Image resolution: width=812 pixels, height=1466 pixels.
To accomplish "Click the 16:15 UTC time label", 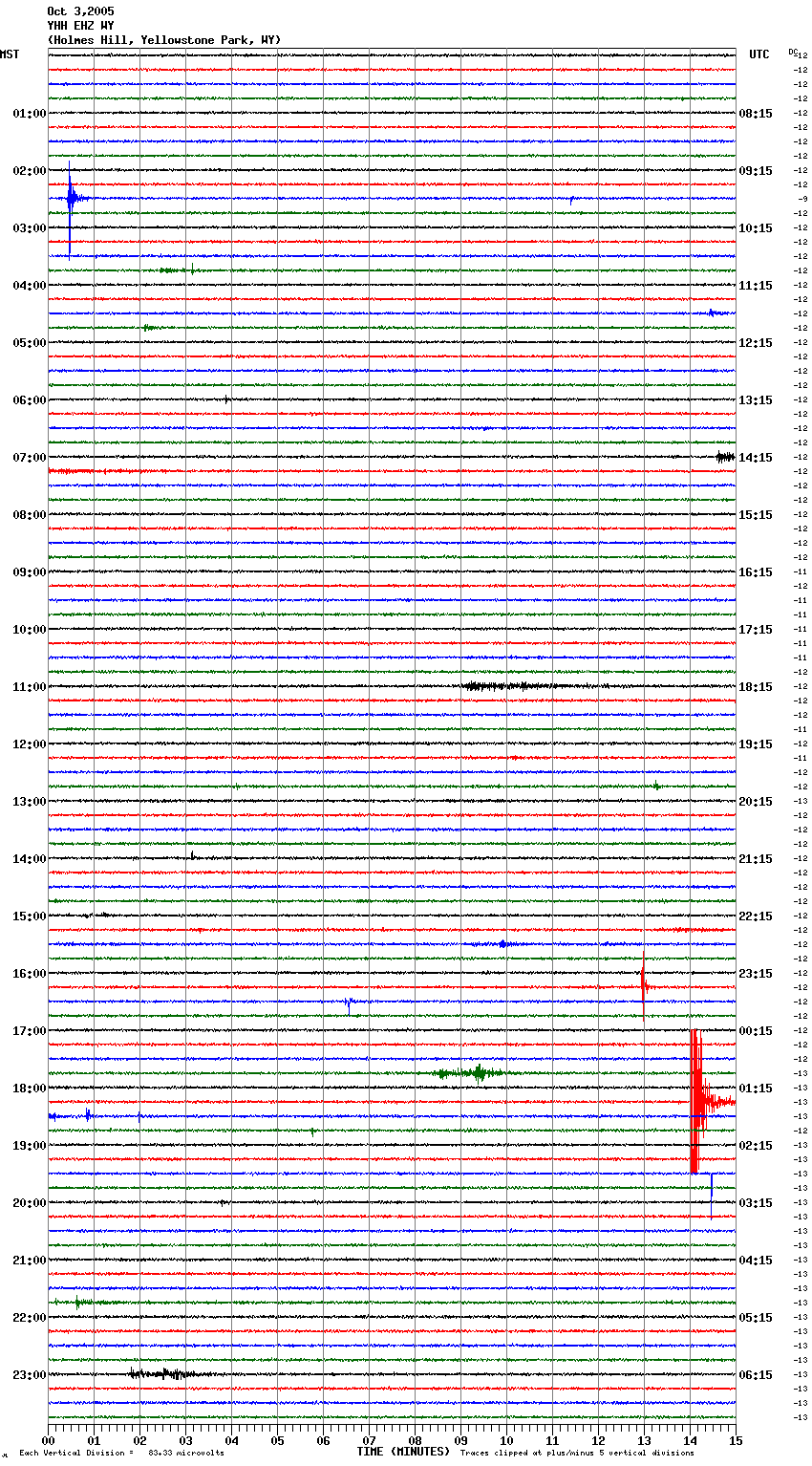I will [x=756, y=572].
